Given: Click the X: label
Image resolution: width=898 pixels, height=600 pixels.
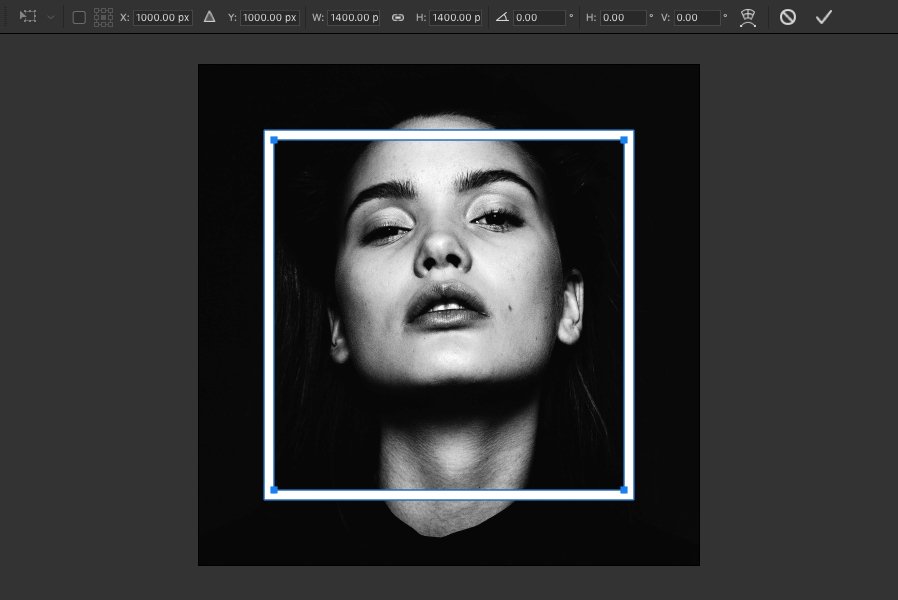Looking at the screenshot, I should pos(124,18).
